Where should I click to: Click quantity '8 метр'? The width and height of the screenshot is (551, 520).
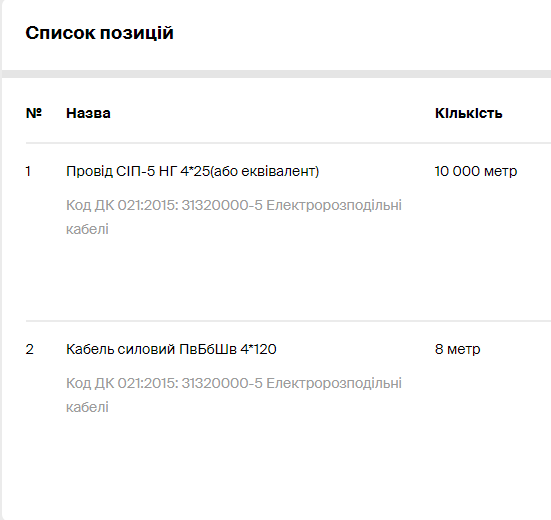point(458,349)
